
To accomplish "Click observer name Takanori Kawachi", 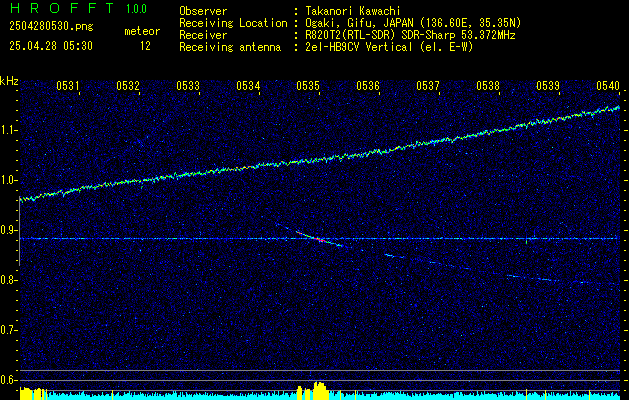I will pos(354,12).
